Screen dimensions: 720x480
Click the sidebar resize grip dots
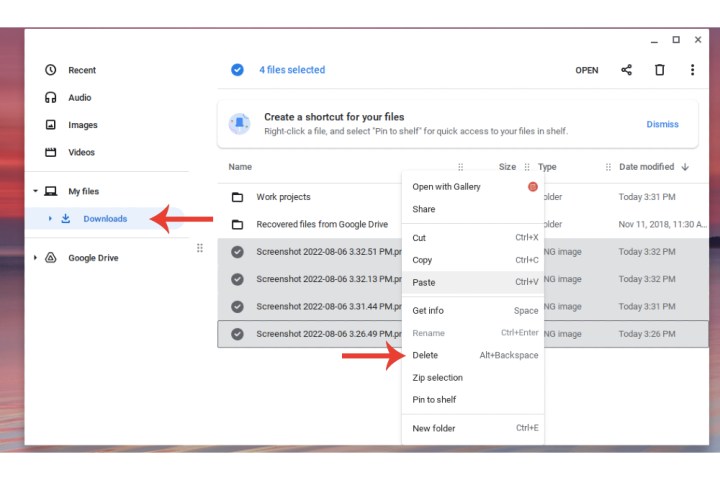click(x=200, y=248)
